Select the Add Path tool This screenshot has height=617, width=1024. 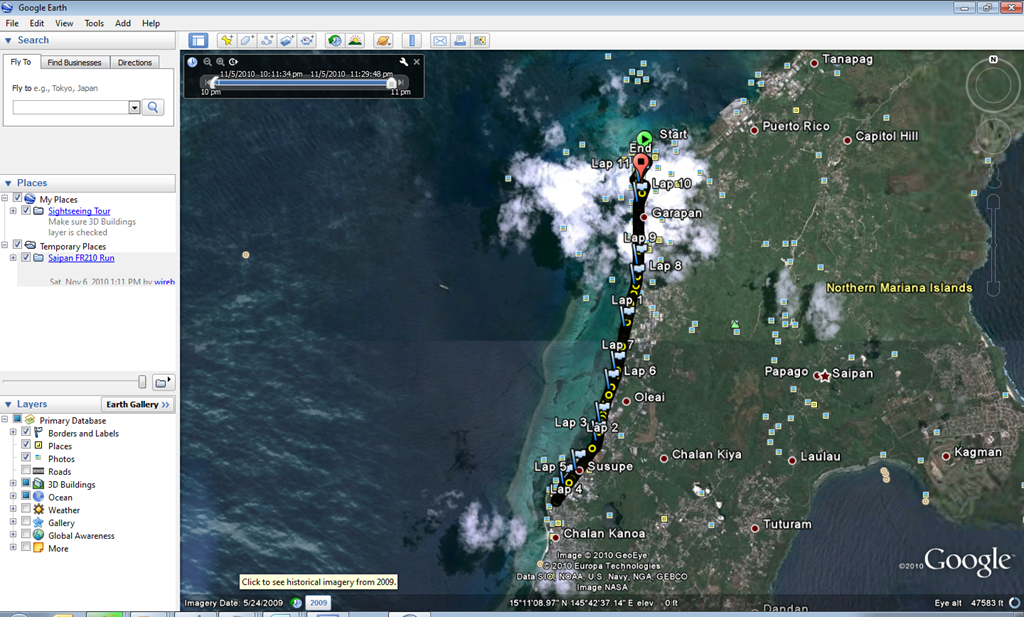tap(266, 40)
